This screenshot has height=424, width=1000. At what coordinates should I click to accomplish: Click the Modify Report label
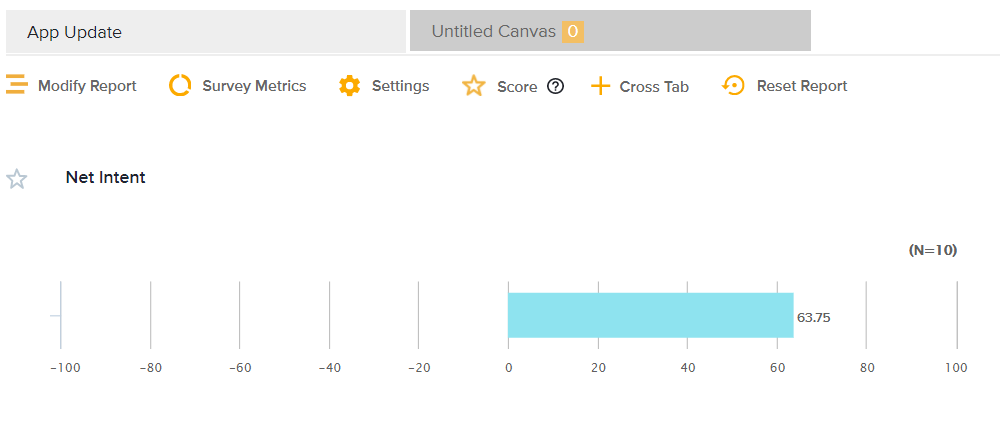(x=87, y=86)
